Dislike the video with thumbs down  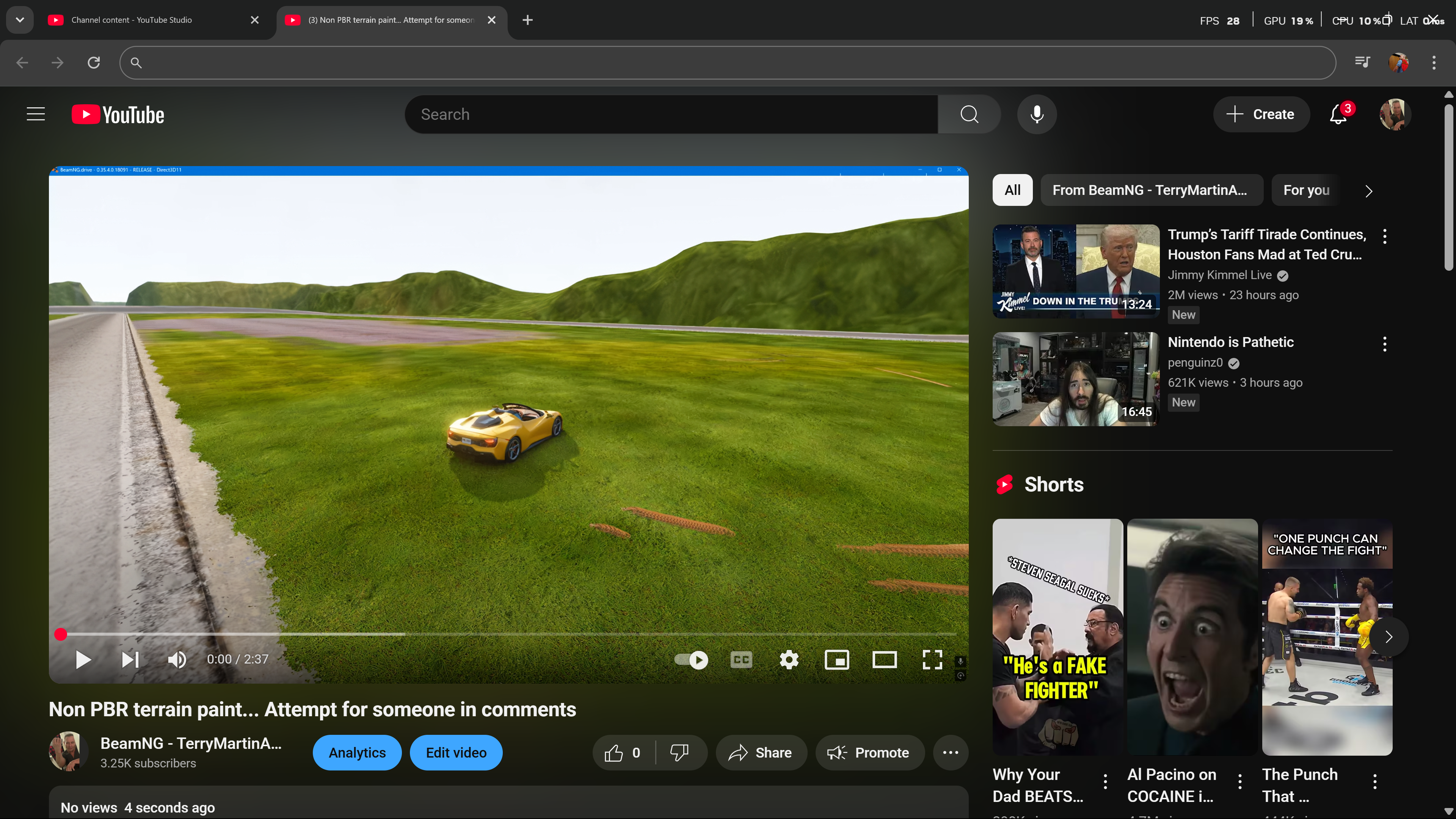[681, 752]
